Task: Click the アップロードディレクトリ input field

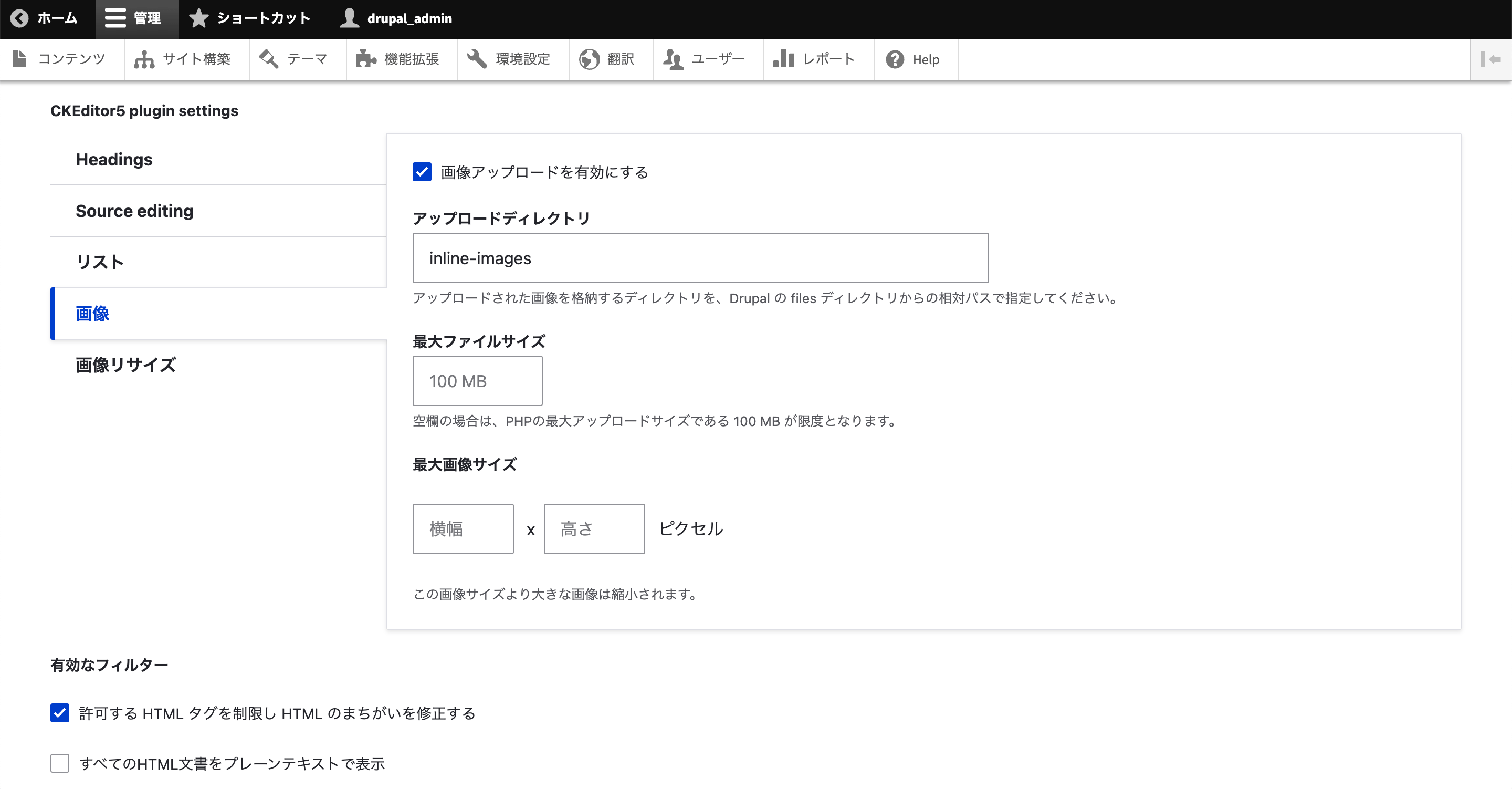Action: [700, 258]
